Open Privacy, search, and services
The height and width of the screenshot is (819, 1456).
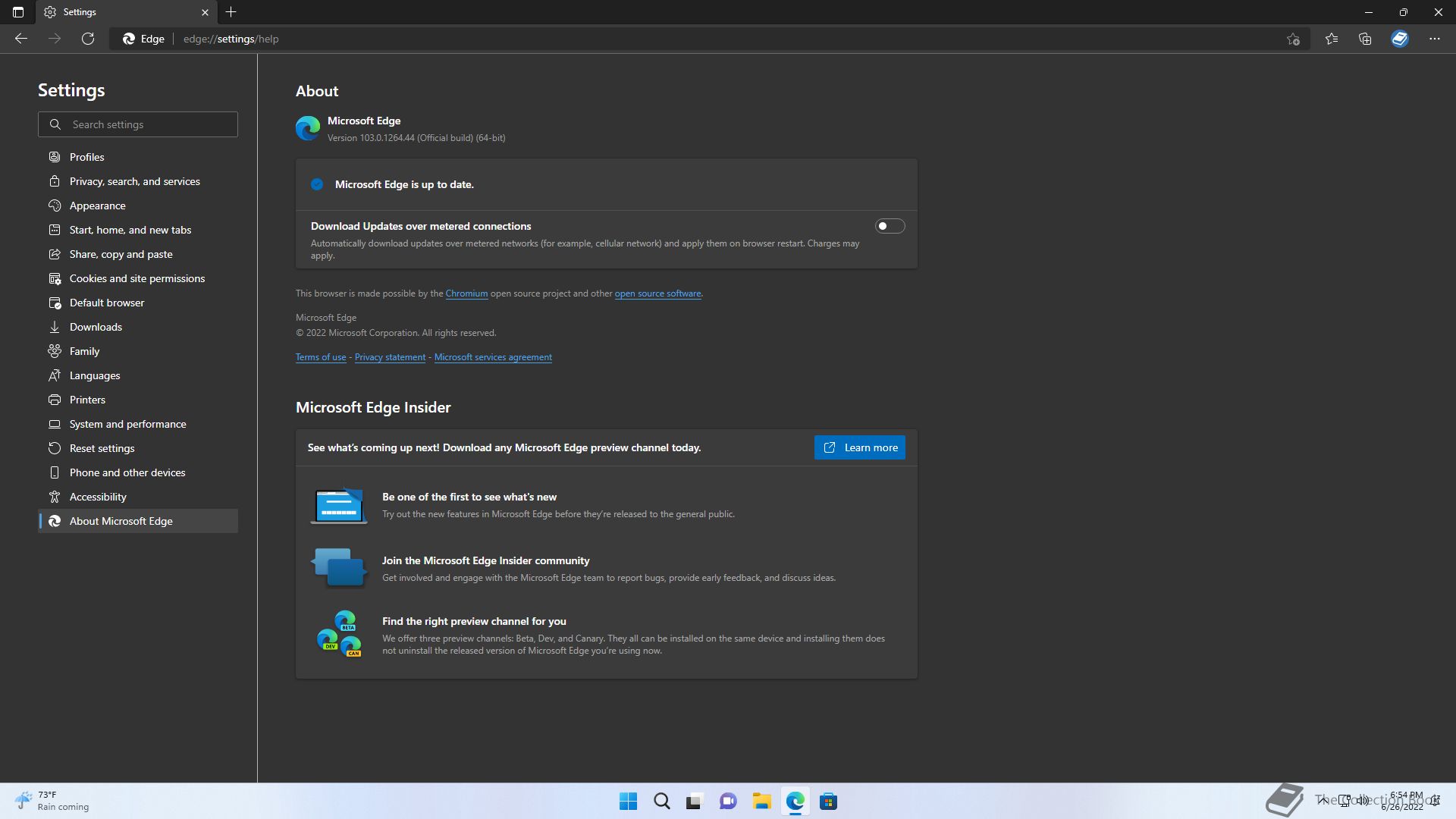click(138, 181)
